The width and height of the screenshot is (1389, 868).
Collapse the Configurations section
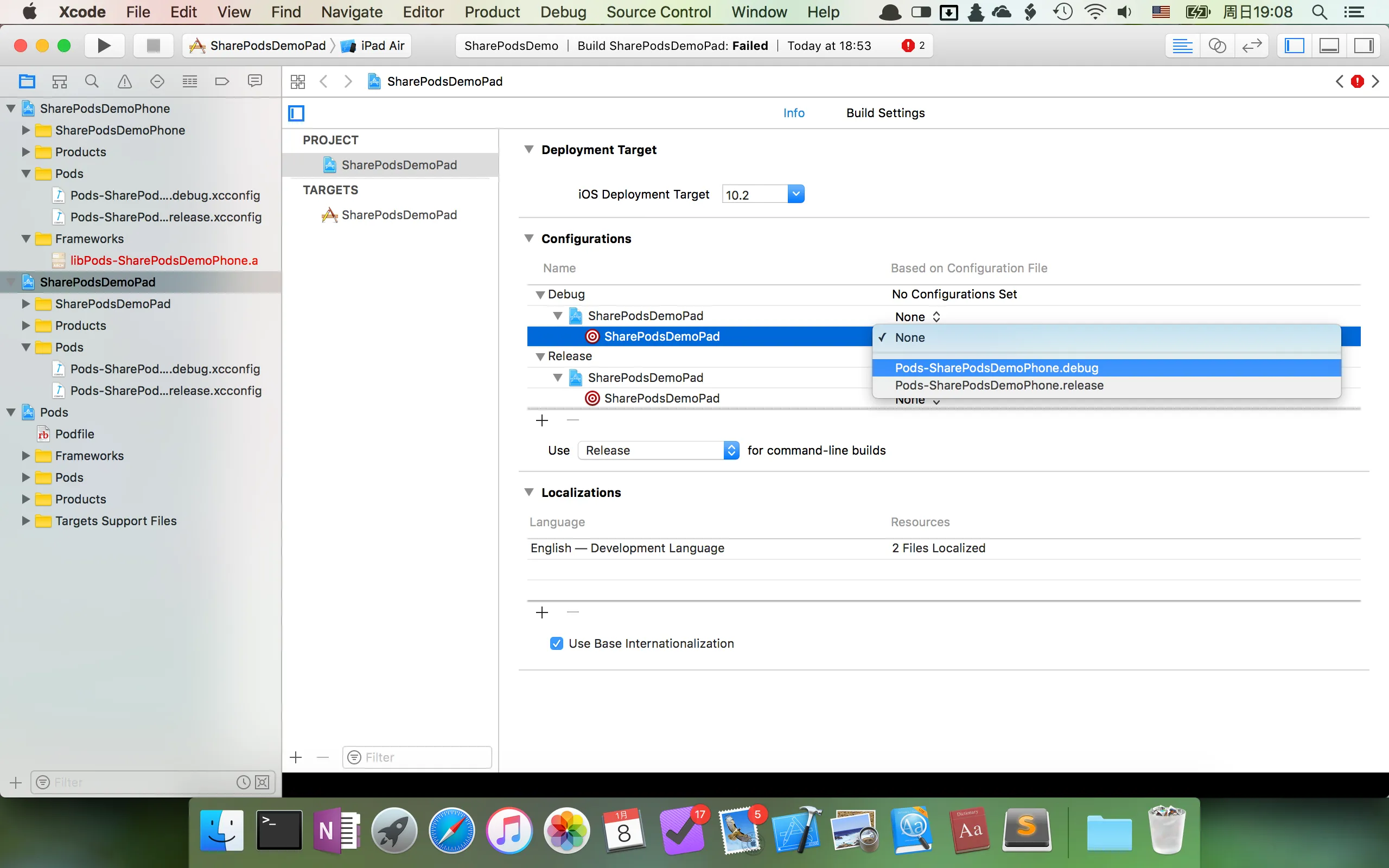click(528, 238)
